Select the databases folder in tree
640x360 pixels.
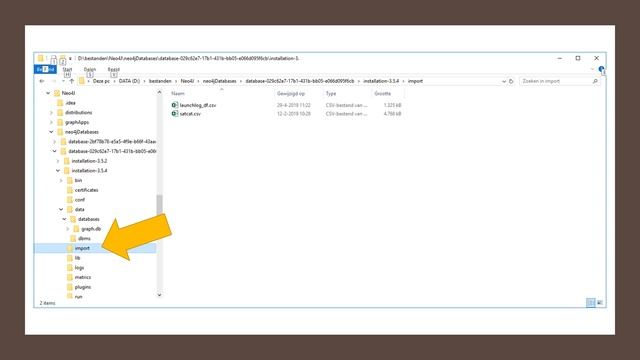[x=89, y=219]
